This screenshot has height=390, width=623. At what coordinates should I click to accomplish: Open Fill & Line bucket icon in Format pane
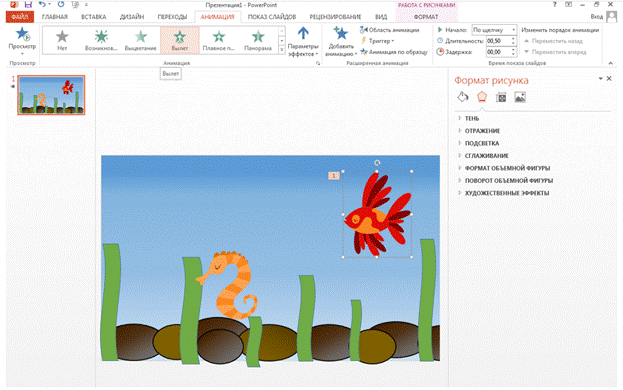pos(463,97)
